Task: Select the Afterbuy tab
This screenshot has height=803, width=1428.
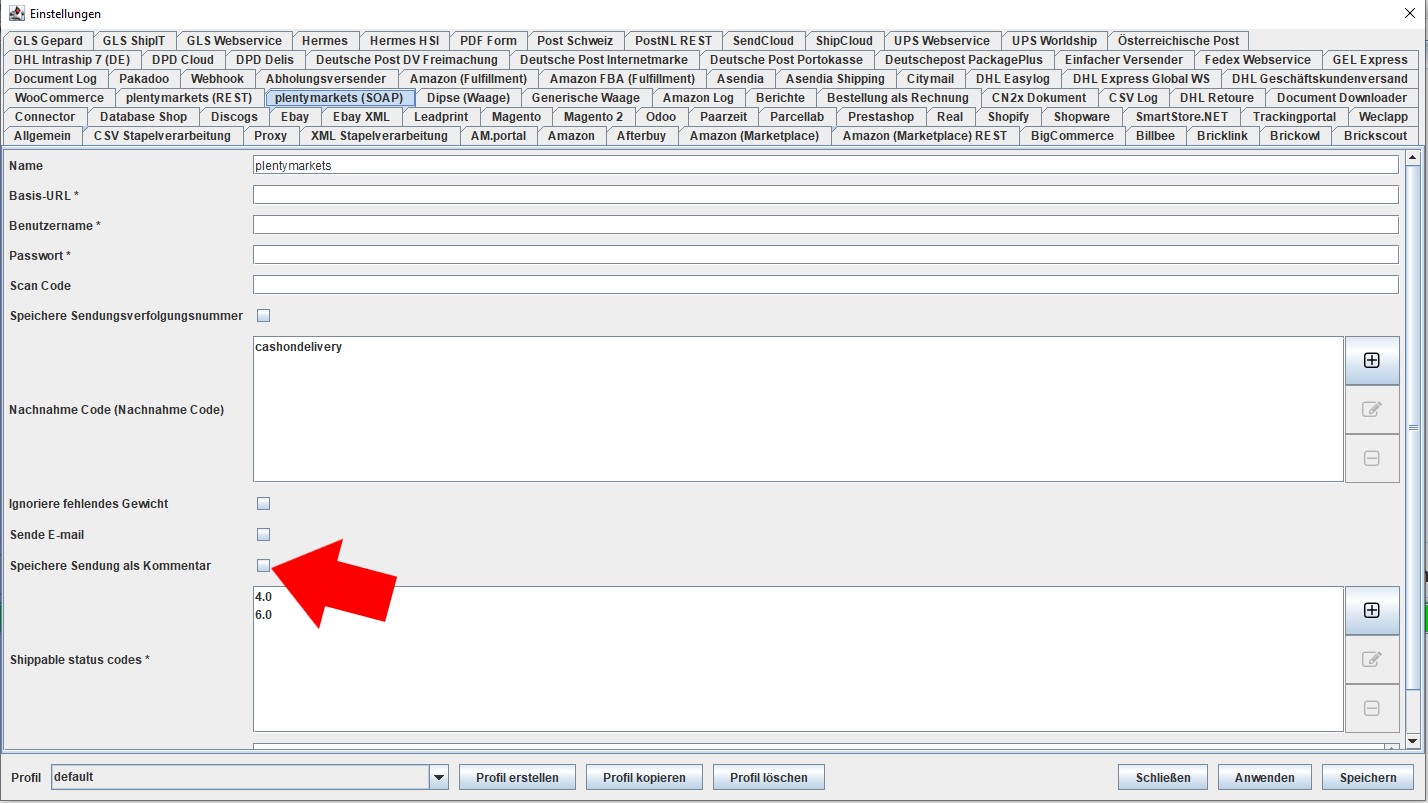Action: [x=641, y=136]
